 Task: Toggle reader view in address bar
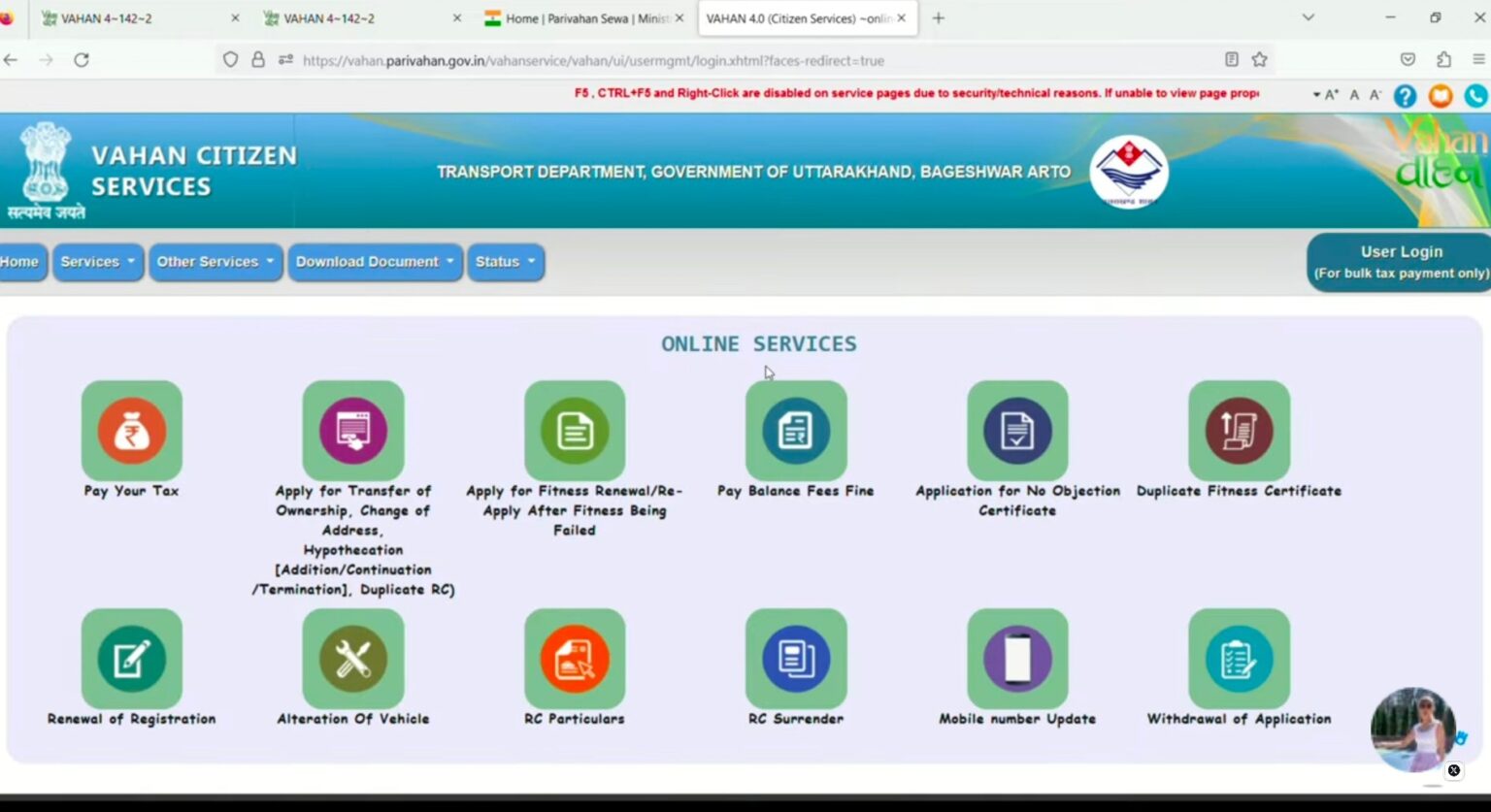(1231, 60)
